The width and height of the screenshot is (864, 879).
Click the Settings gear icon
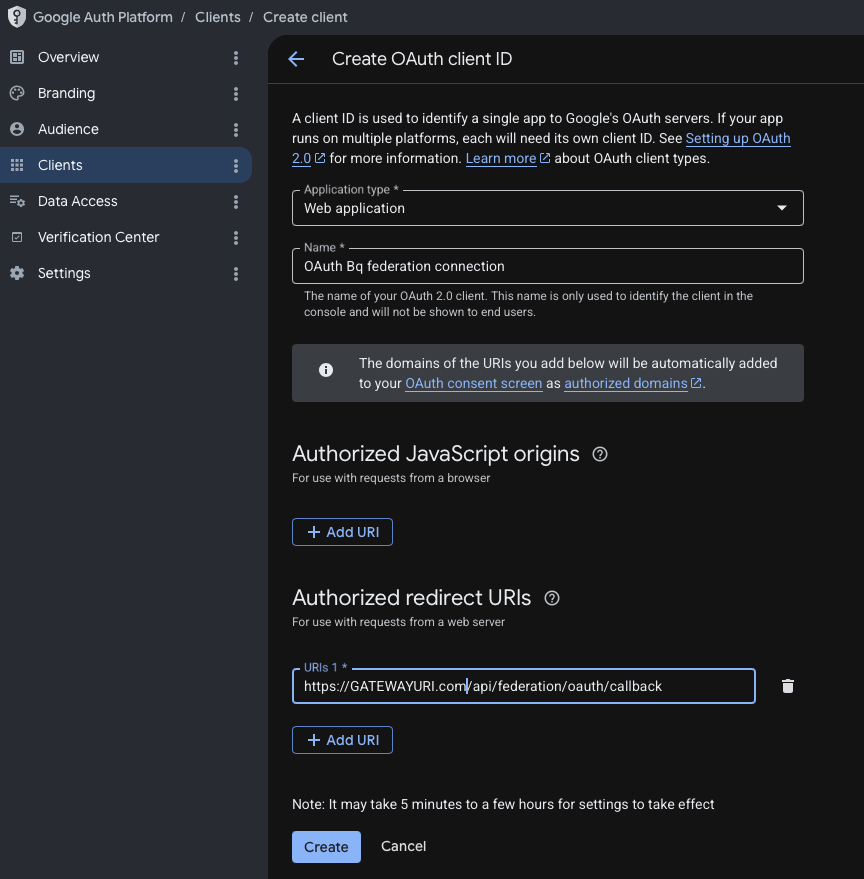[x=17, y=273]
